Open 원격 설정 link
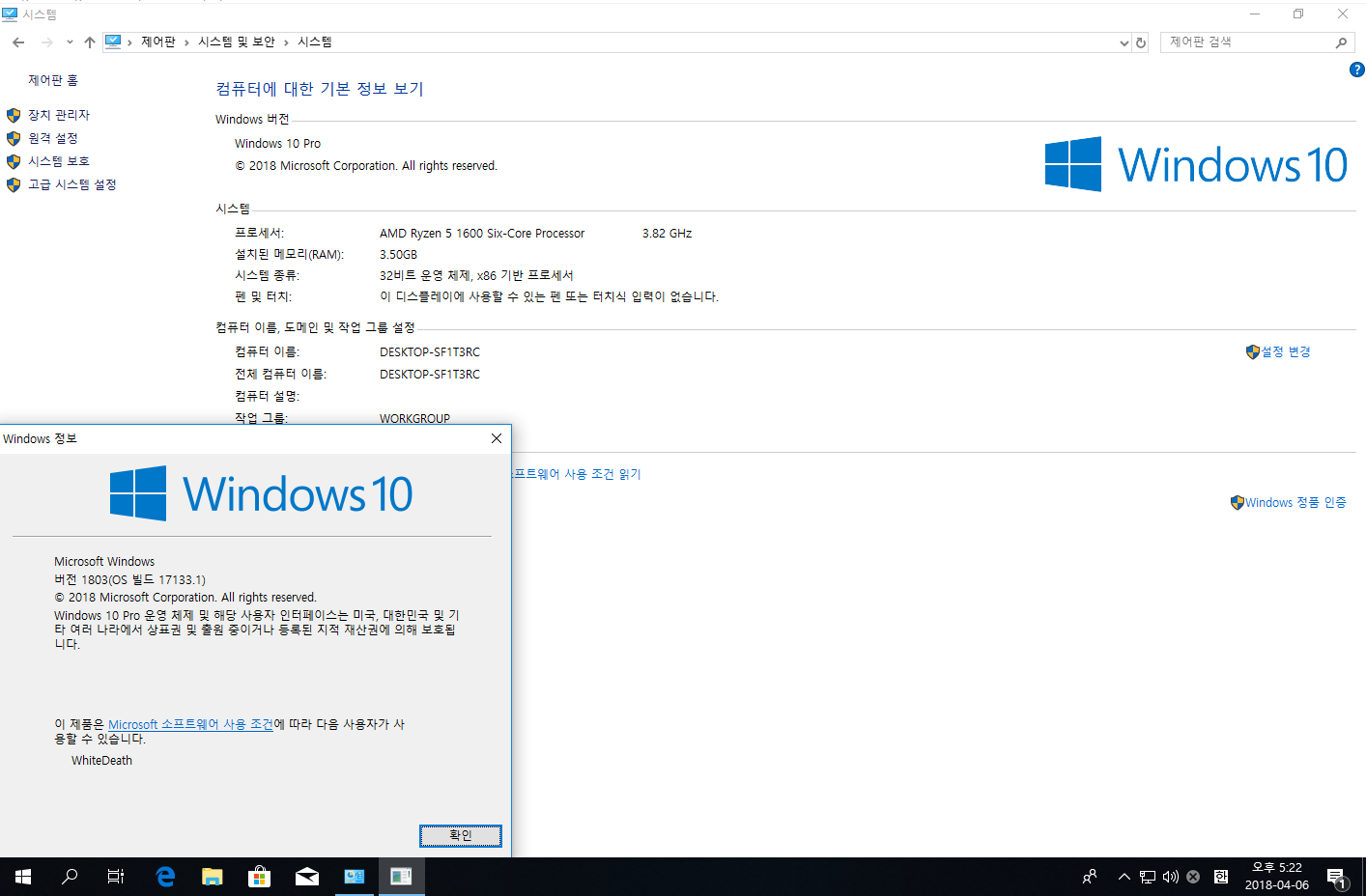1366x896 pixels. (53, 138)
